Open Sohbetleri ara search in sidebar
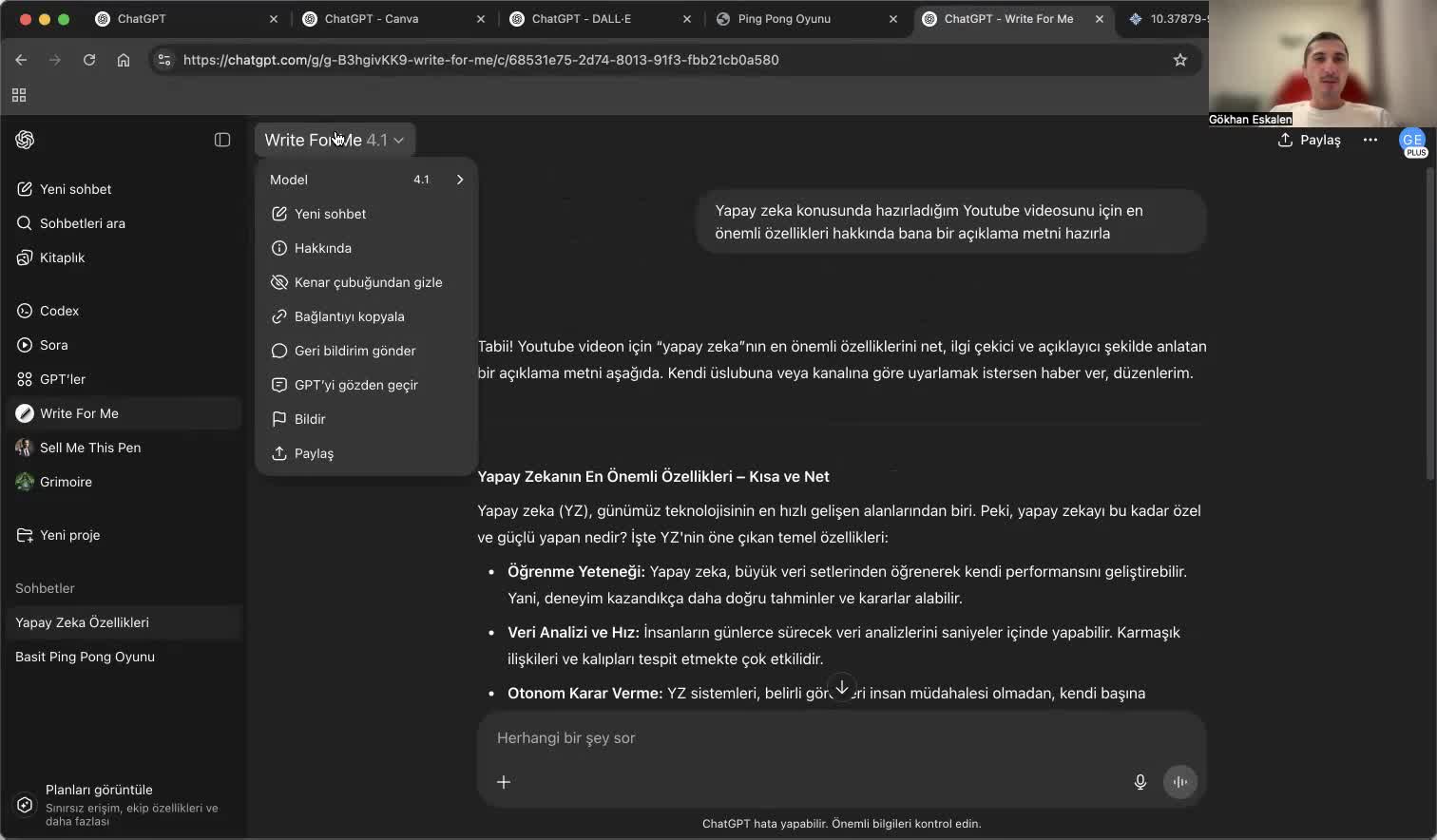 (124, 223)
